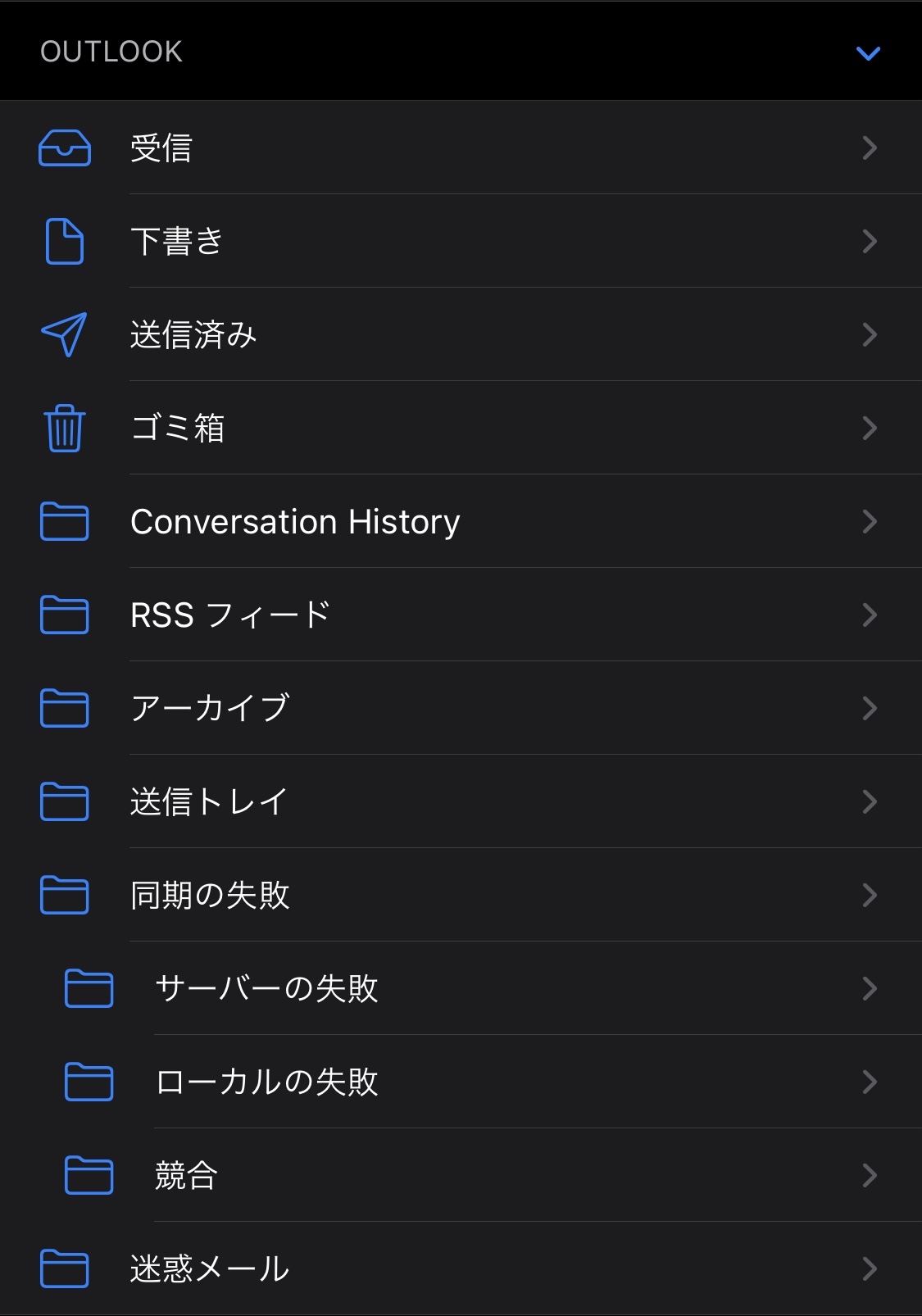Tap the chevron on the 競合 row
Viewport: 922px width, 1316px height.
tap(870, 1176)
